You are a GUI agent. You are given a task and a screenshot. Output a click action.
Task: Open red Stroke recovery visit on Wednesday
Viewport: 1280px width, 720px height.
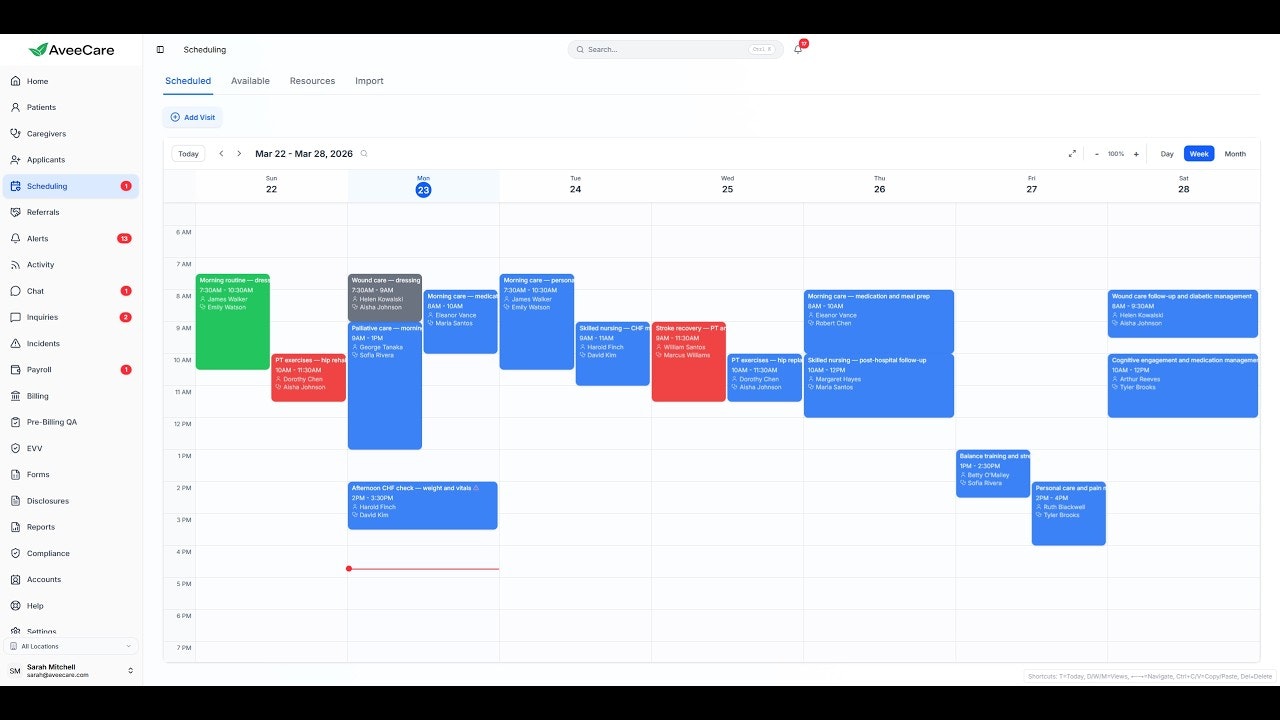click(x=688, y=362)
